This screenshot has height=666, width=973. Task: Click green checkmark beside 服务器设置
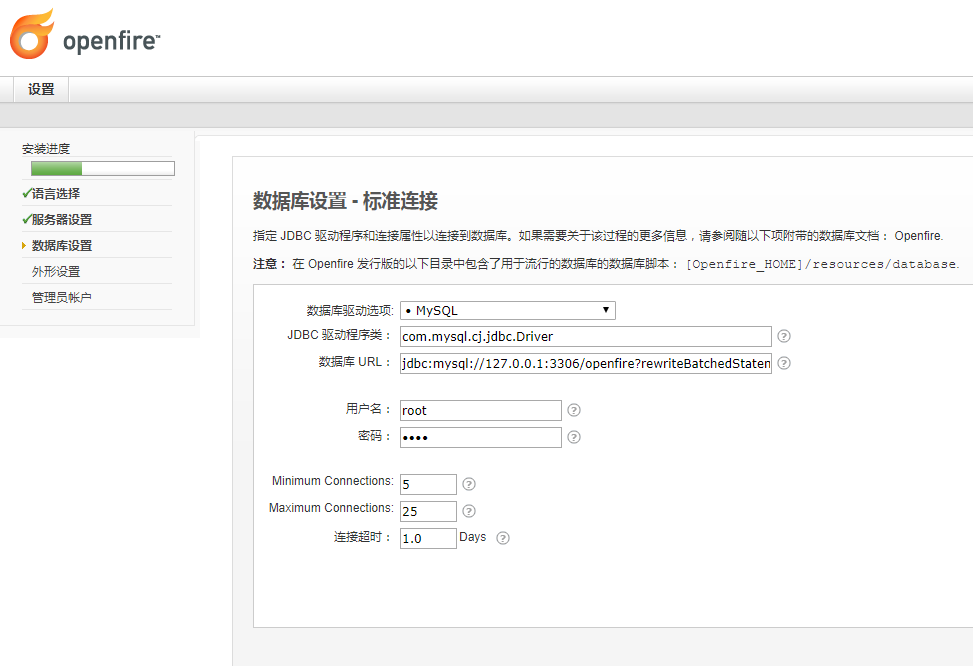pos(27,219)
